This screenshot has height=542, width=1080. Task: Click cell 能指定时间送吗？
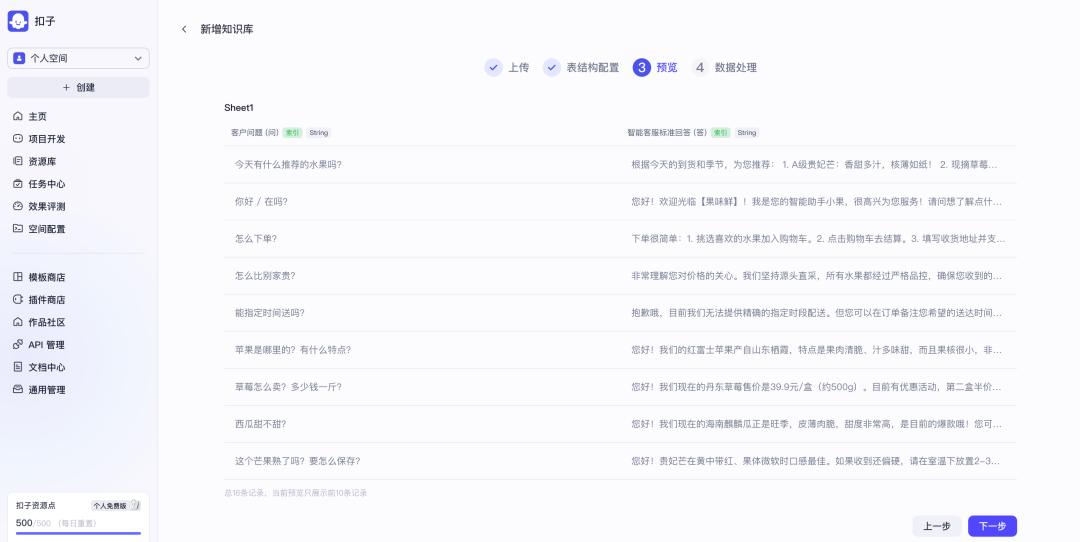click(269, 313)
